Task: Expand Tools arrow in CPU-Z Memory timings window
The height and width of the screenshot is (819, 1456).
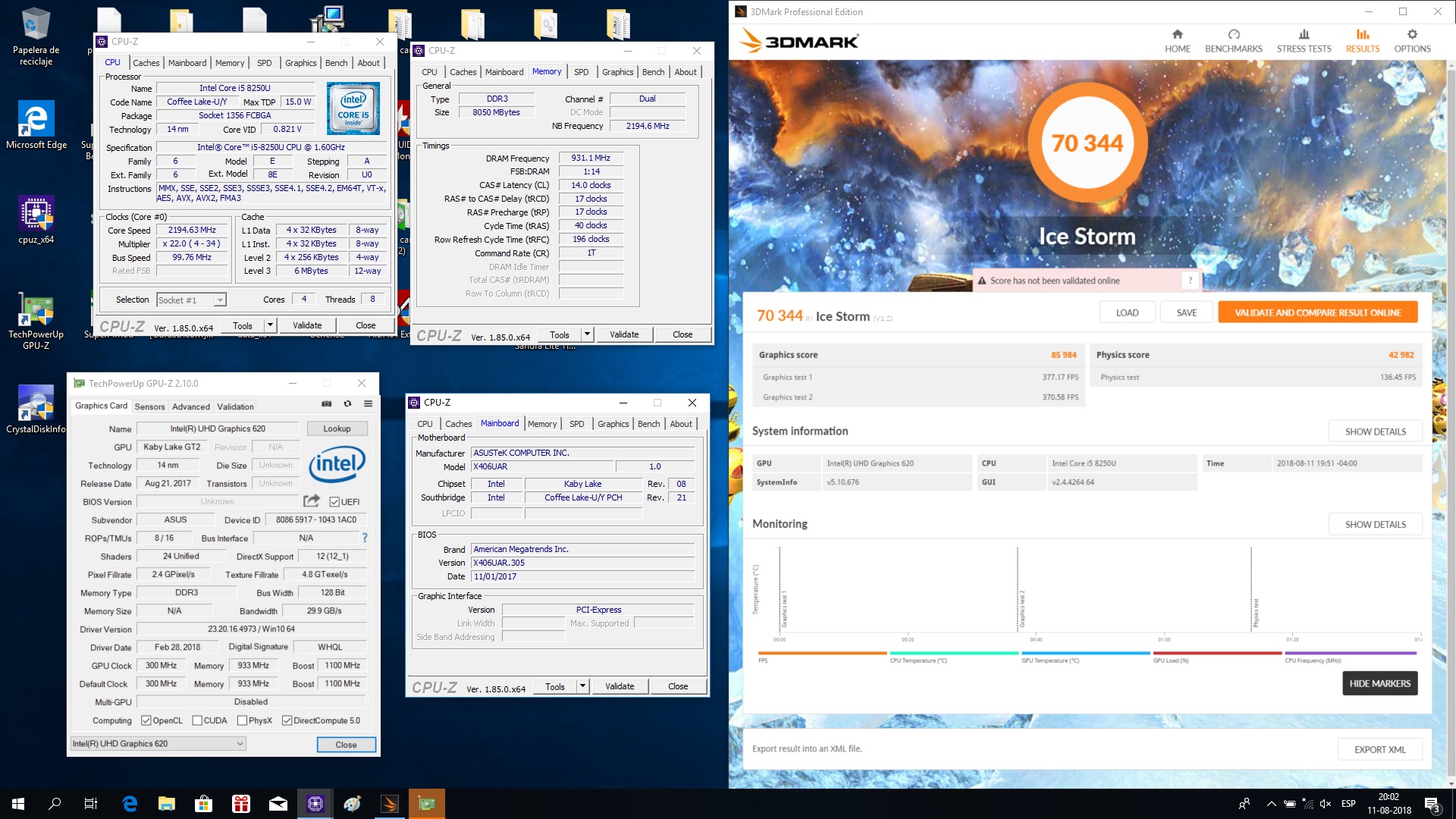Action: pyautogui.click(x=586, y=334)
